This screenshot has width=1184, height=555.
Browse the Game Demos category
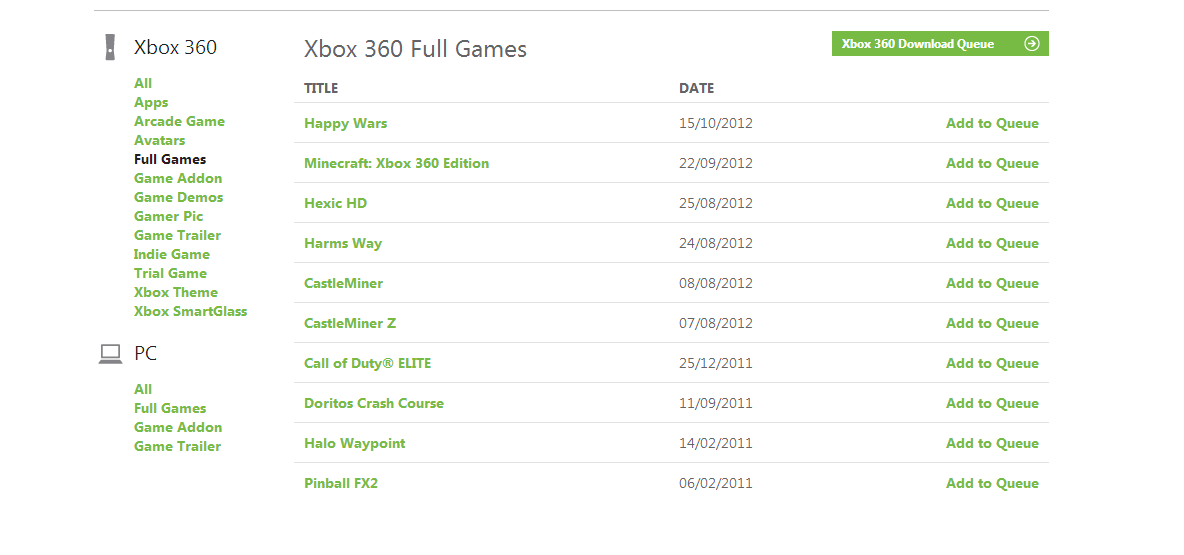[x=178, y=197]
